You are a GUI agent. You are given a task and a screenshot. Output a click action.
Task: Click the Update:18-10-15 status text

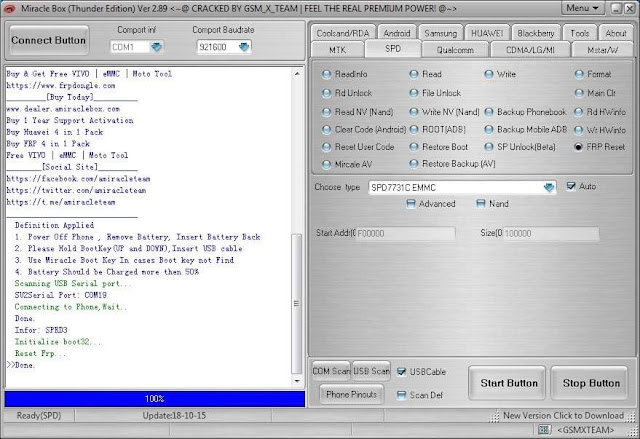click(x=174, y=416)
